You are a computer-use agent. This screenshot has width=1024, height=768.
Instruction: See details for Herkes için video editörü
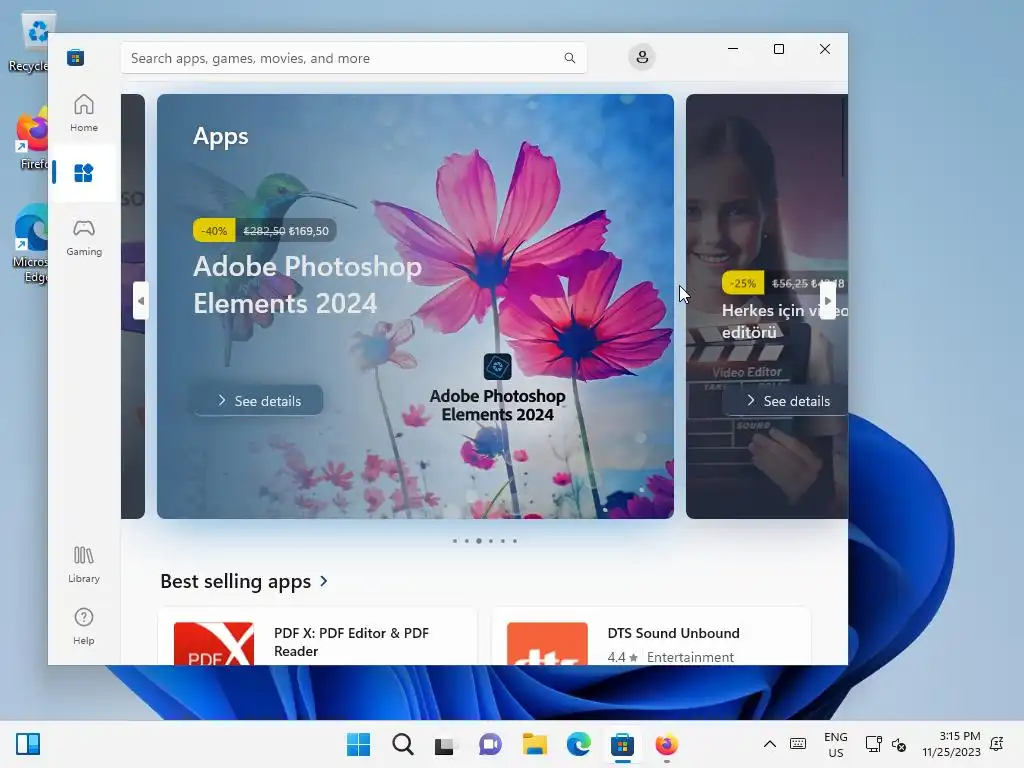pos(788,400)
